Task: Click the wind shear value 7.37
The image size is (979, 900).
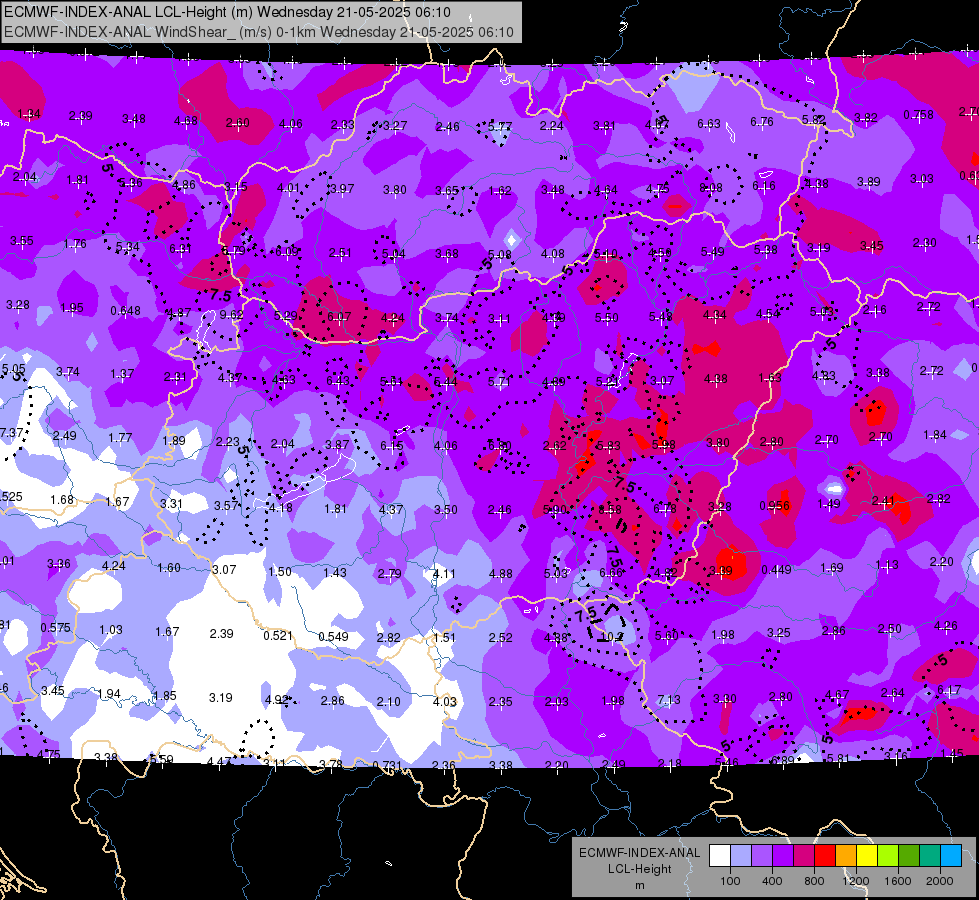Action: [x=11, y=432]
